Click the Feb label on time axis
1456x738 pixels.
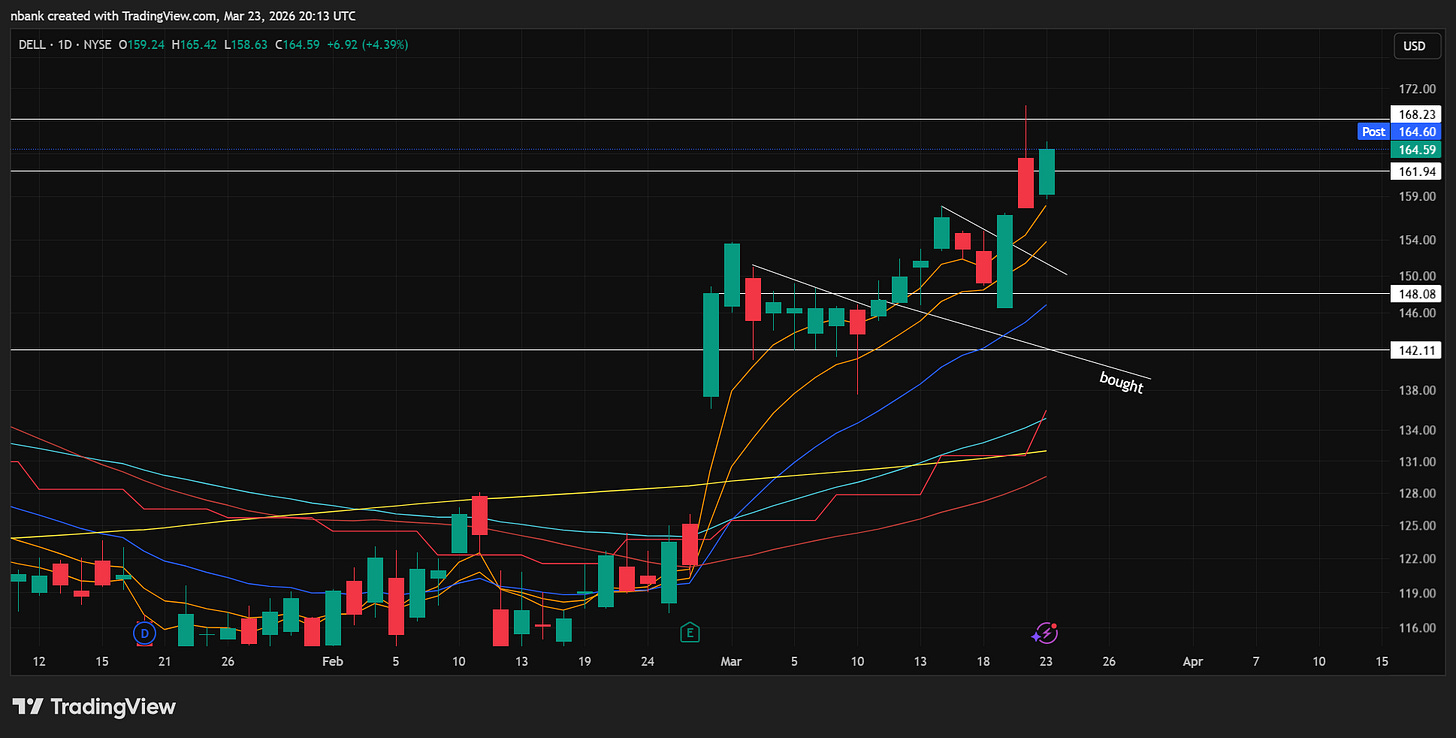332,662
